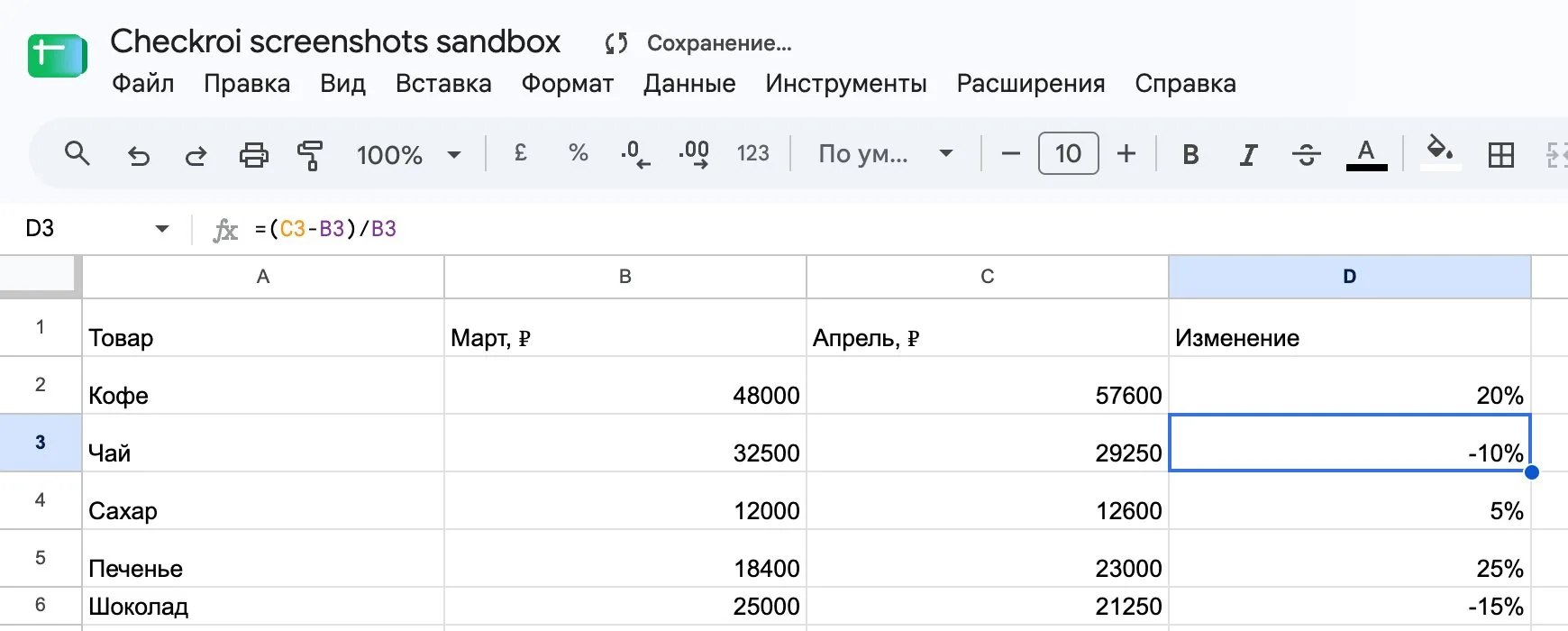Screen dimensions: 1568x631
Task: Select row 5 header
Action: 41,558
